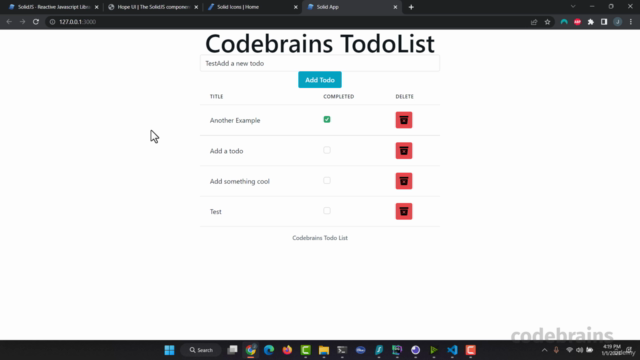Go forward in browser history
Image resolution: width=640 pixels, height=360 pixels.
point(22,22)
